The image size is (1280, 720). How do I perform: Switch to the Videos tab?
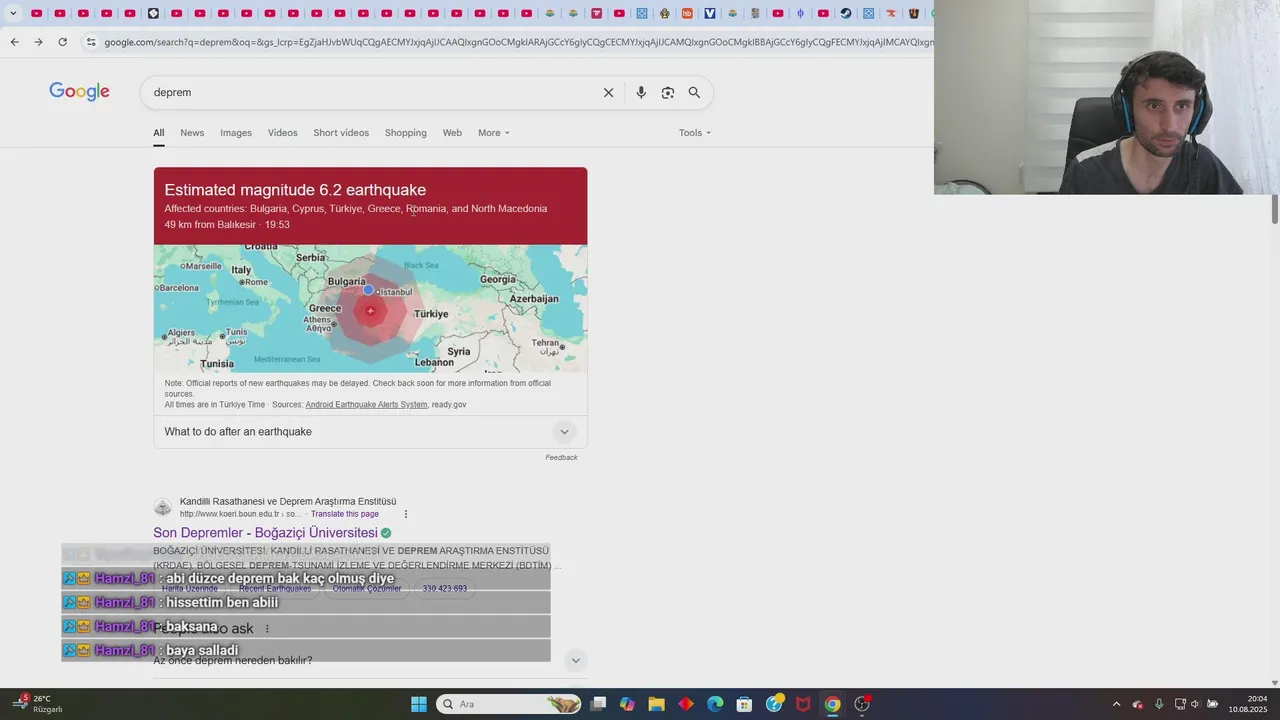pyautogui.click(x=283, y=133)
